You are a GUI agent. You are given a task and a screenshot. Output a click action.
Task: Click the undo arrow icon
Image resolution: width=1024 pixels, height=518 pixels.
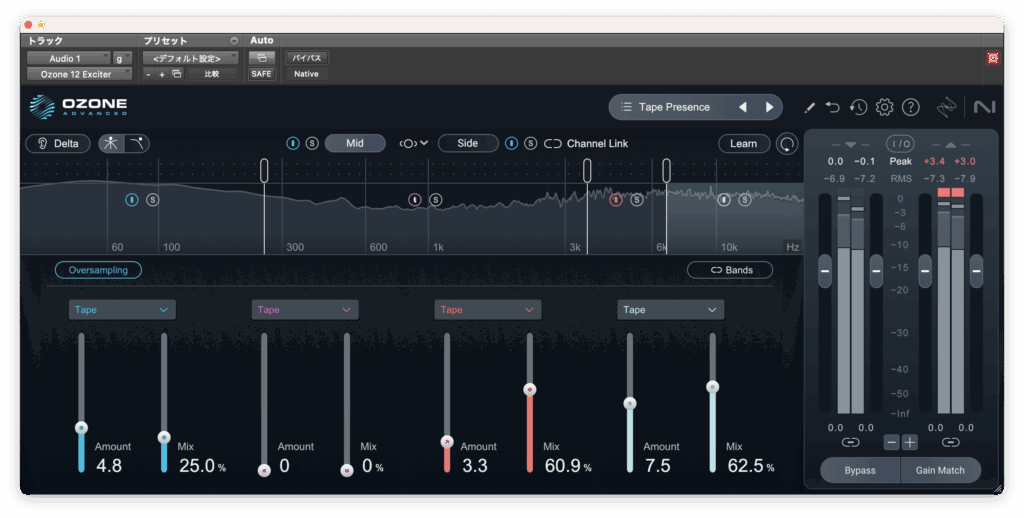point(832,107)
